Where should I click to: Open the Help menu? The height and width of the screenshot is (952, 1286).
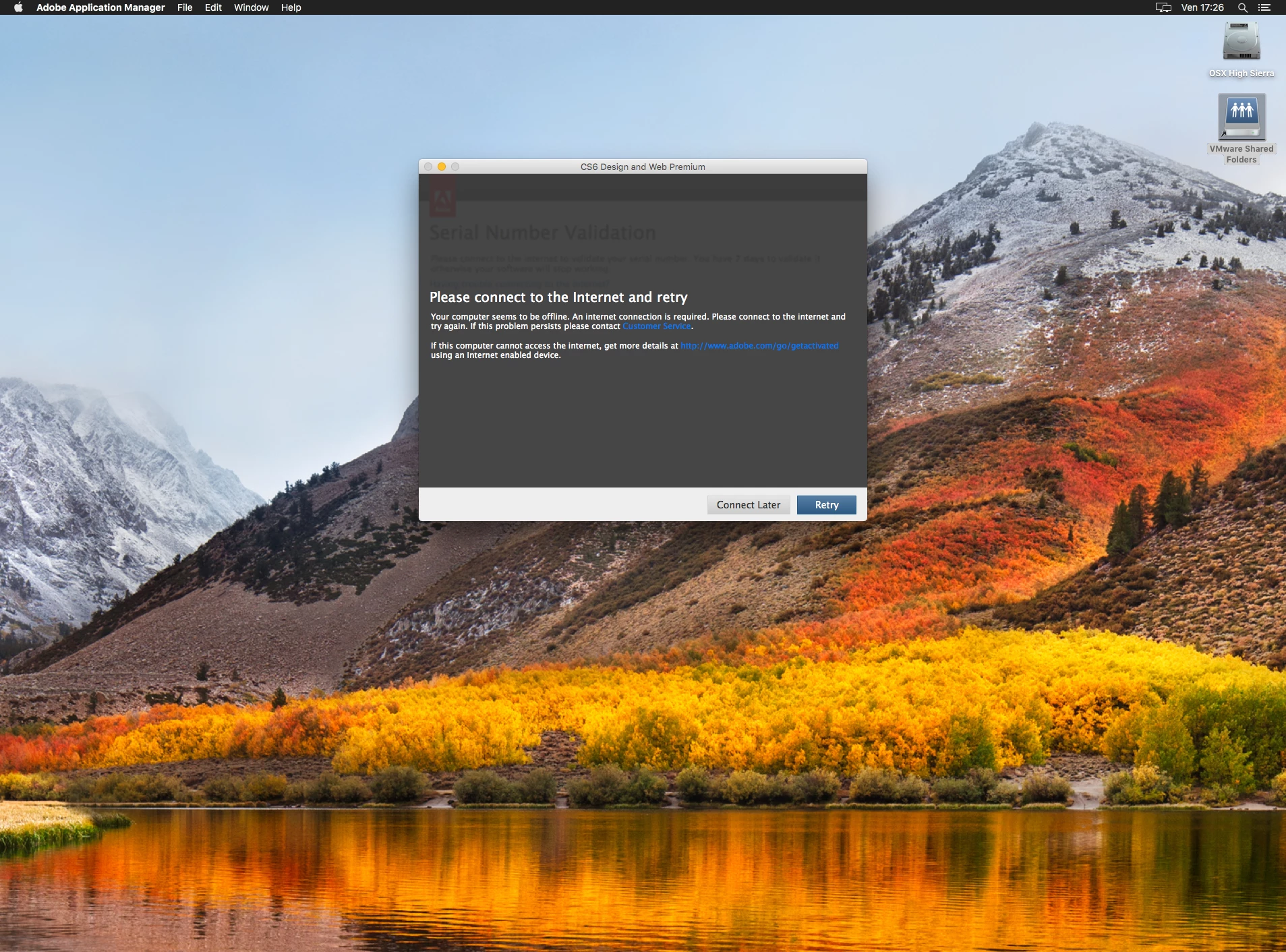291,7
